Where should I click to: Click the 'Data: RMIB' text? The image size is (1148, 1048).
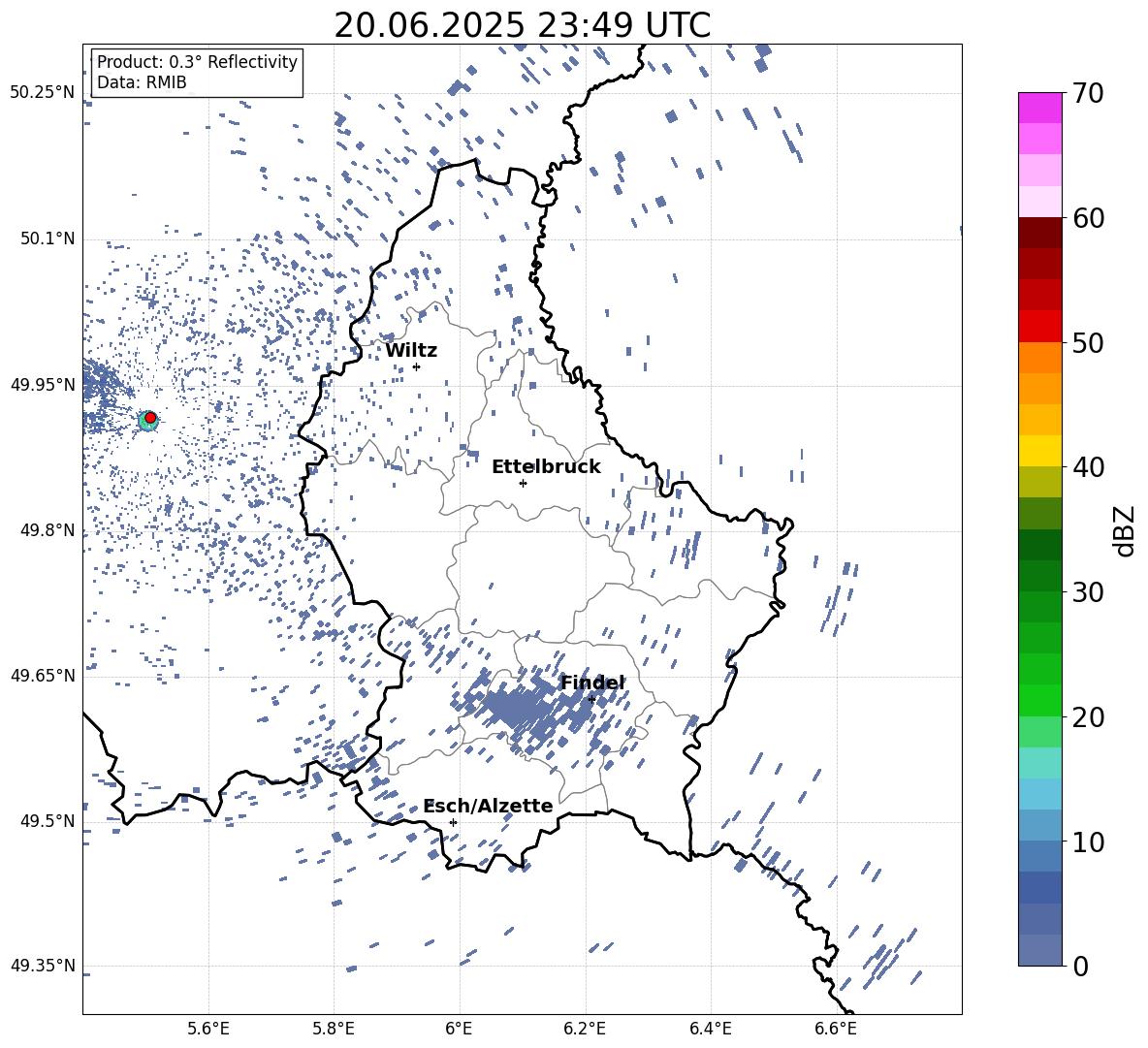tap(142, 82)
